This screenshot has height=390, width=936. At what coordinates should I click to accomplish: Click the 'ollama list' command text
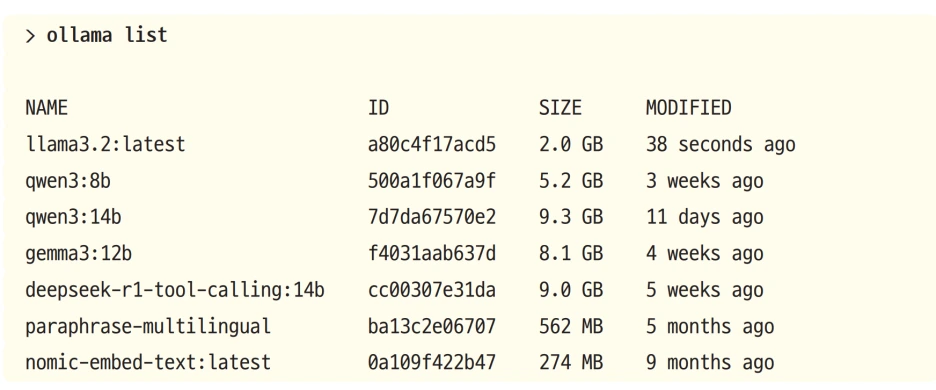107,35
